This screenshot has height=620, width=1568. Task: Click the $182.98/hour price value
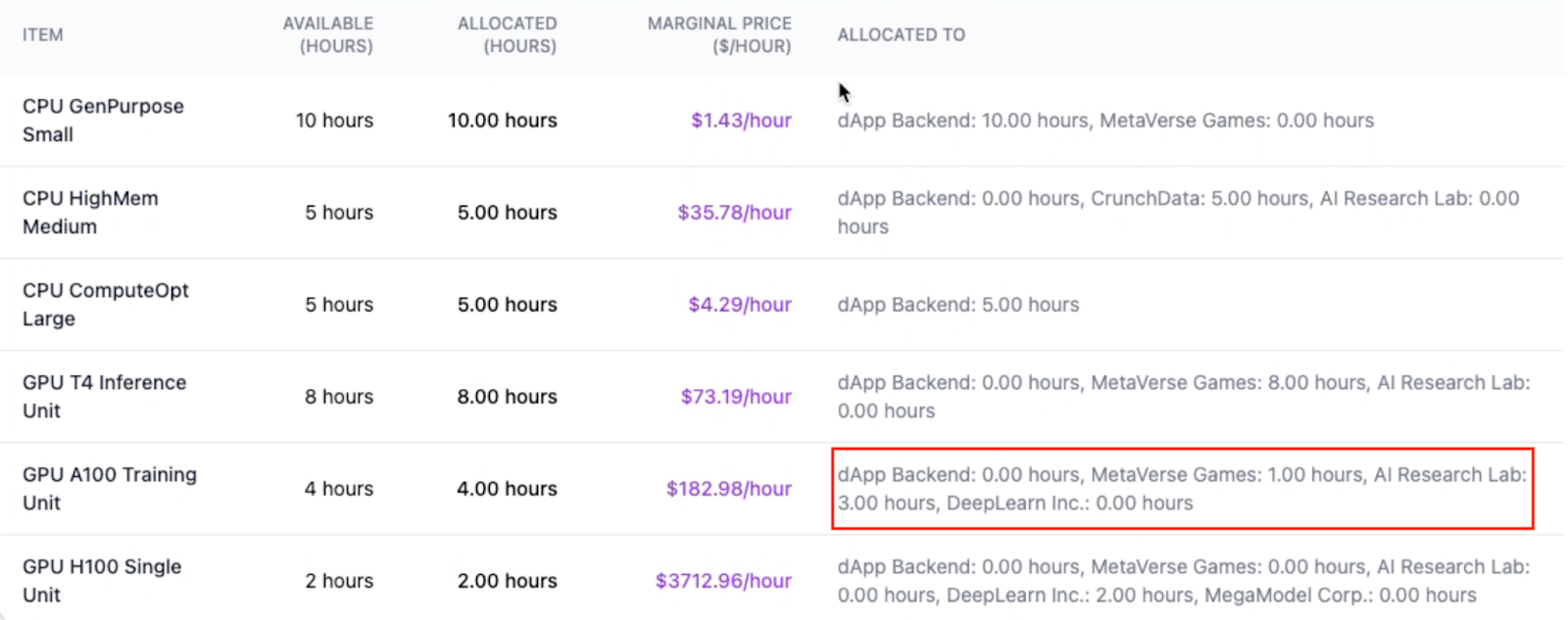[728, 489]
